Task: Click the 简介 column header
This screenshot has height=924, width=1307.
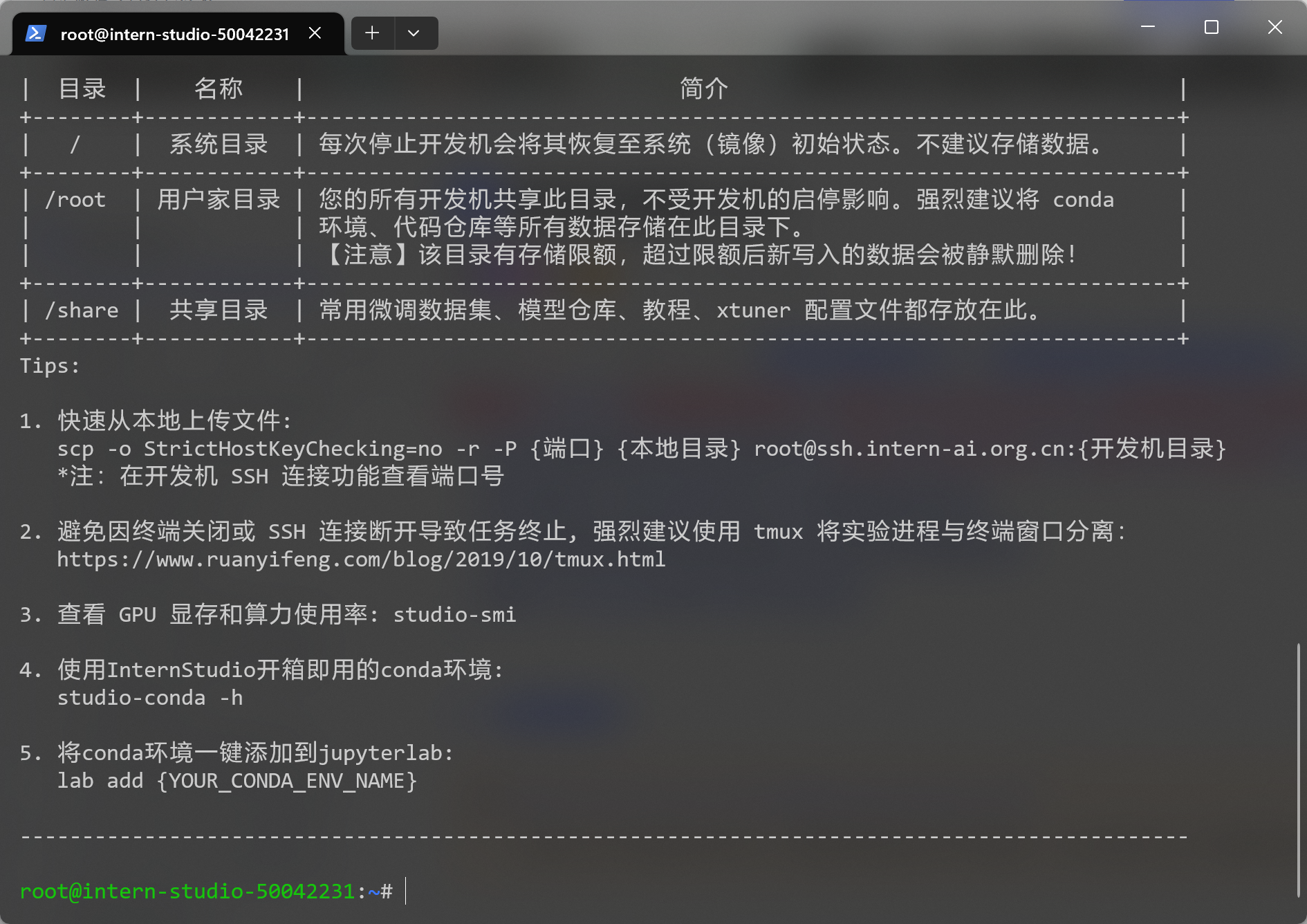Action: click(x=704, y=89)
